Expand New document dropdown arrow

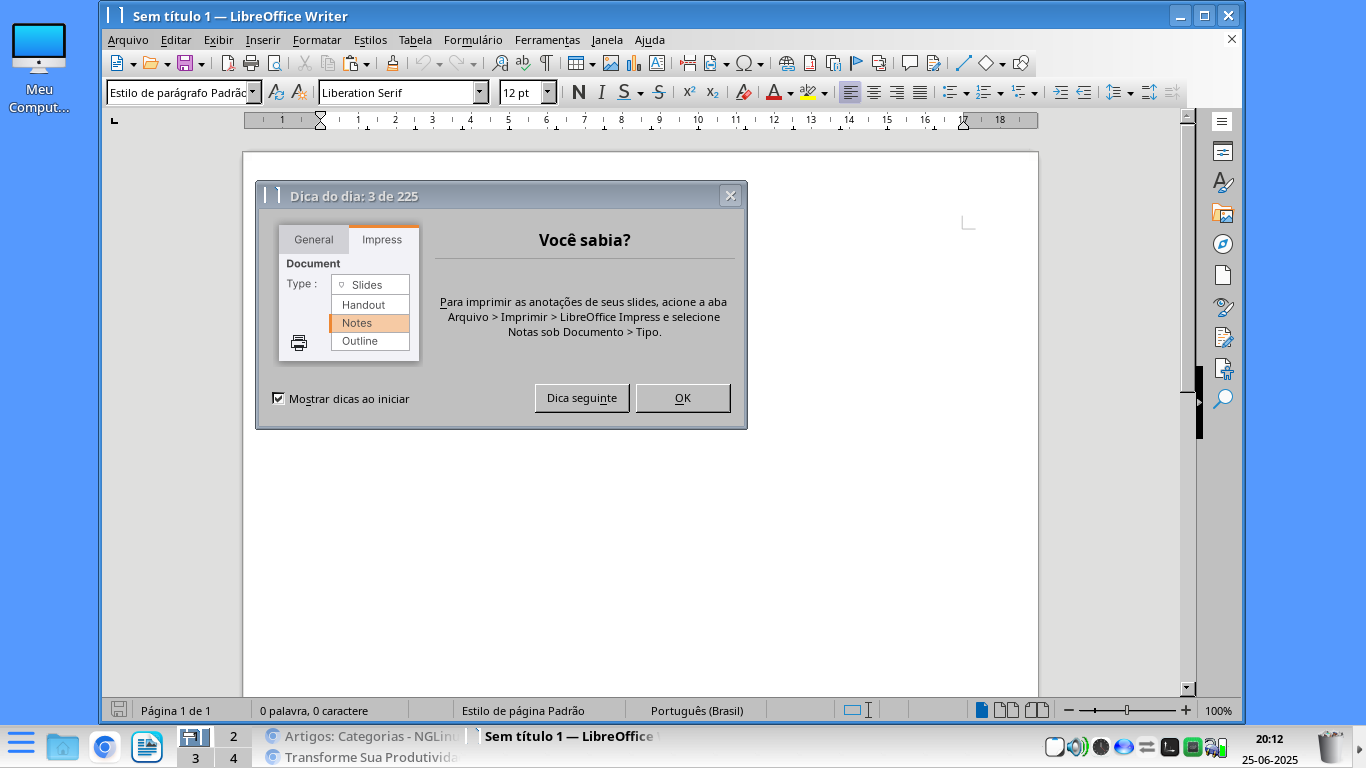[x=134, y=64]
